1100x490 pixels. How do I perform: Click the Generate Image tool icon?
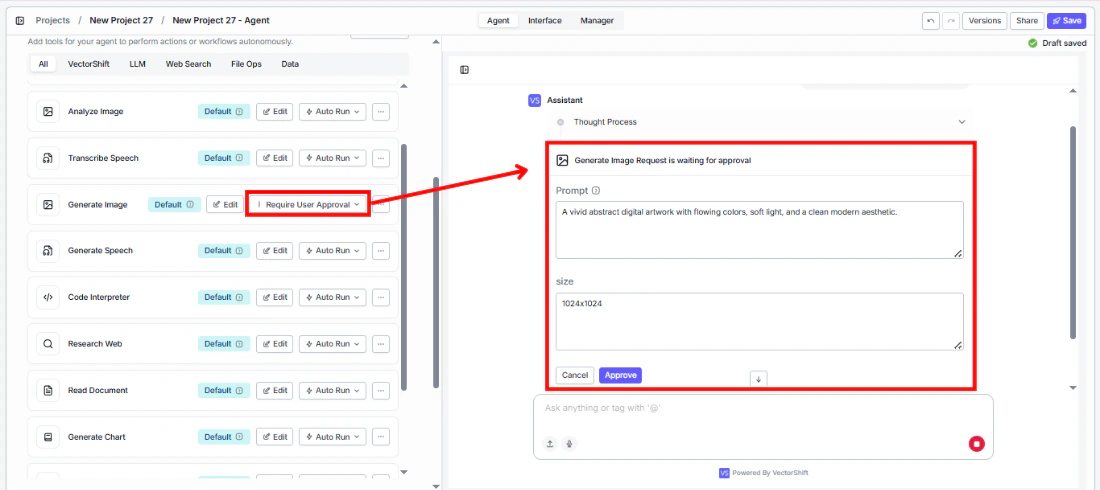[48, 204]
